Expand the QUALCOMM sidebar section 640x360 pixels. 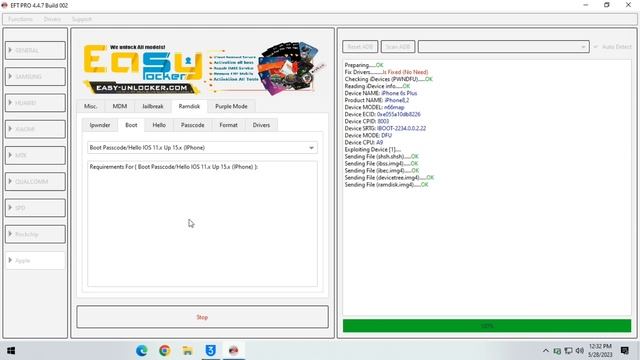[35, 181]
